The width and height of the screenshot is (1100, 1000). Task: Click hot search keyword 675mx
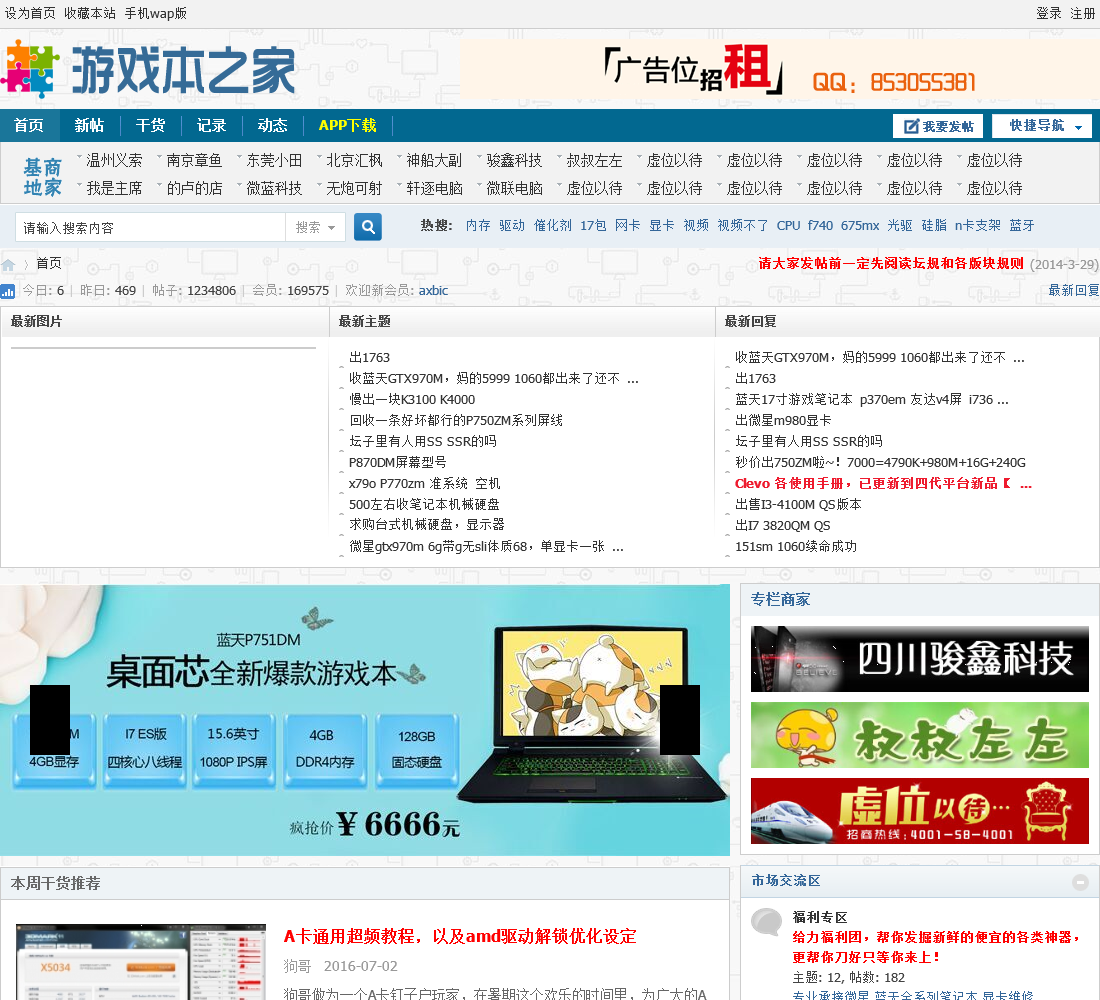coord(859,225)
